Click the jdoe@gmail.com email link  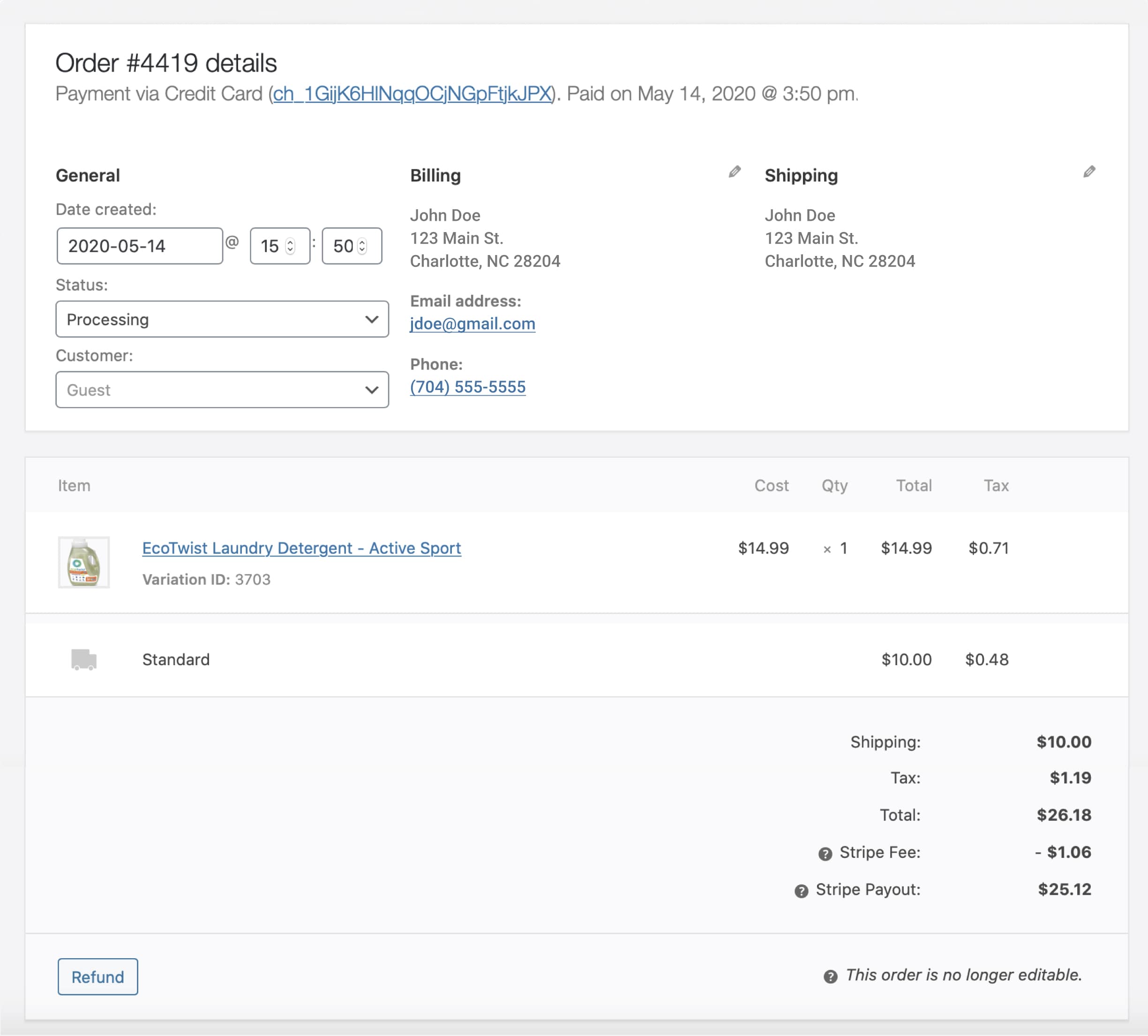(473, 324)
